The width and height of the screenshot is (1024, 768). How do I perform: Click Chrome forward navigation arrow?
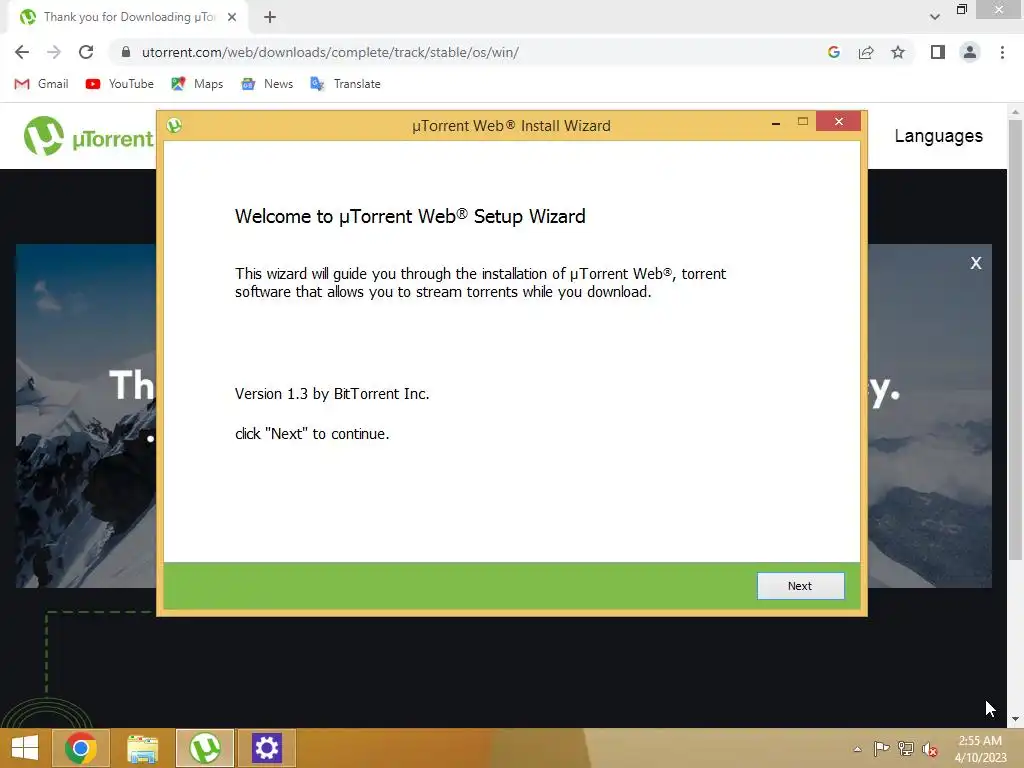(x=54, y=52)
